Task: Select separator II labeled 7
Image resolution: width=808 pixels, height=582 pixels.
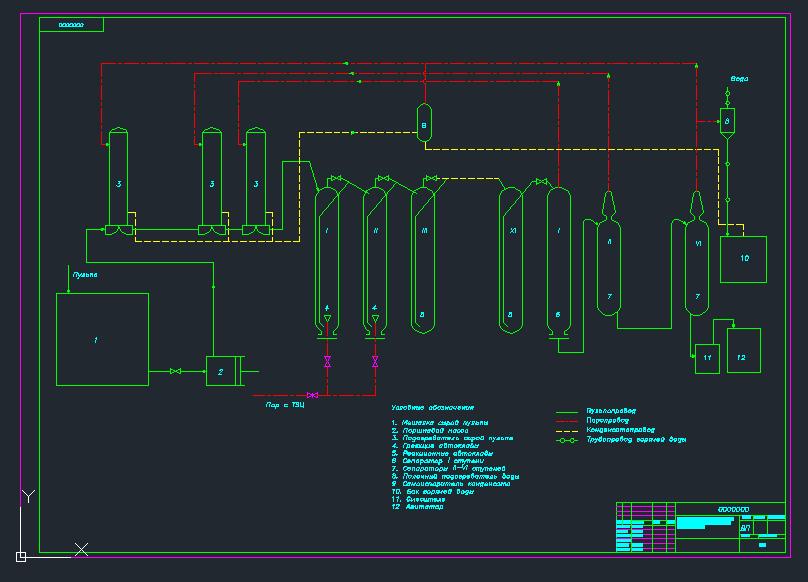Action: pos(609,255)
